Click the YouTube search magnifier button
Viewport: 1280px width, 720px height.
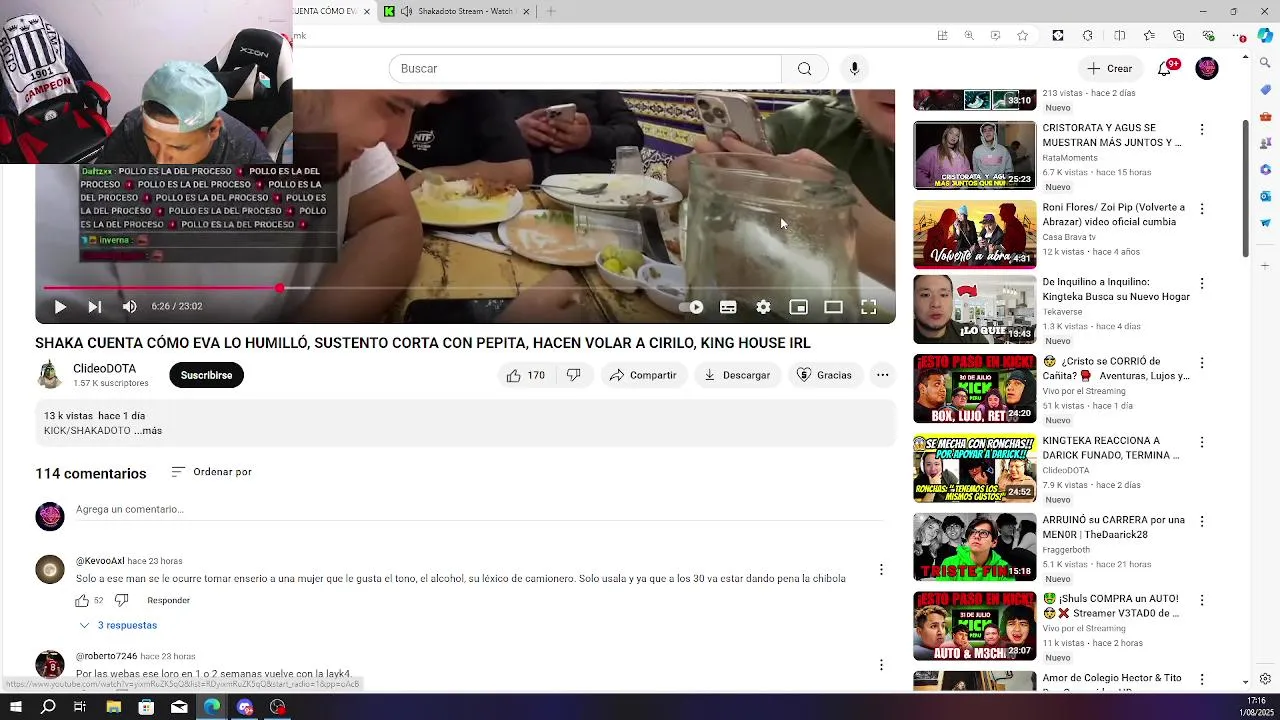tap(804, 68)
